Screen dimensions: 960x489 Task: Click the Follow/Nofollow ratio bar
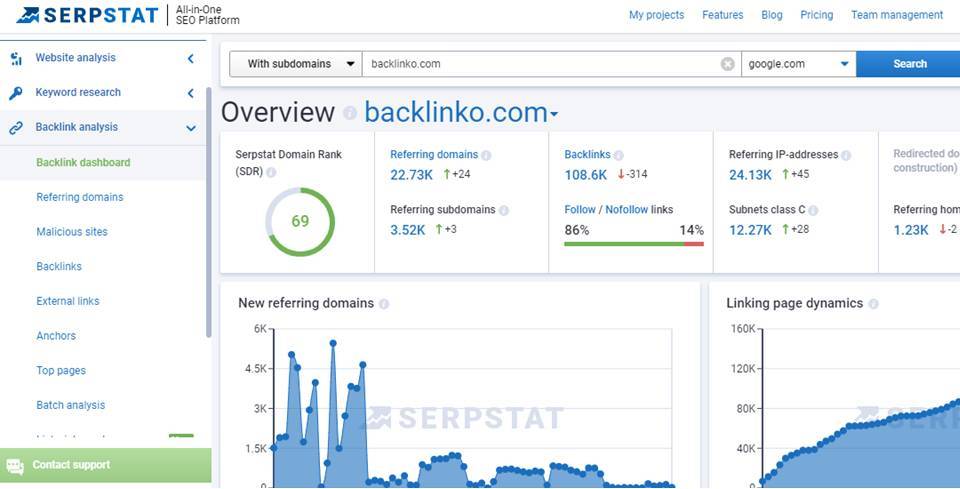[x=634, y=244]
